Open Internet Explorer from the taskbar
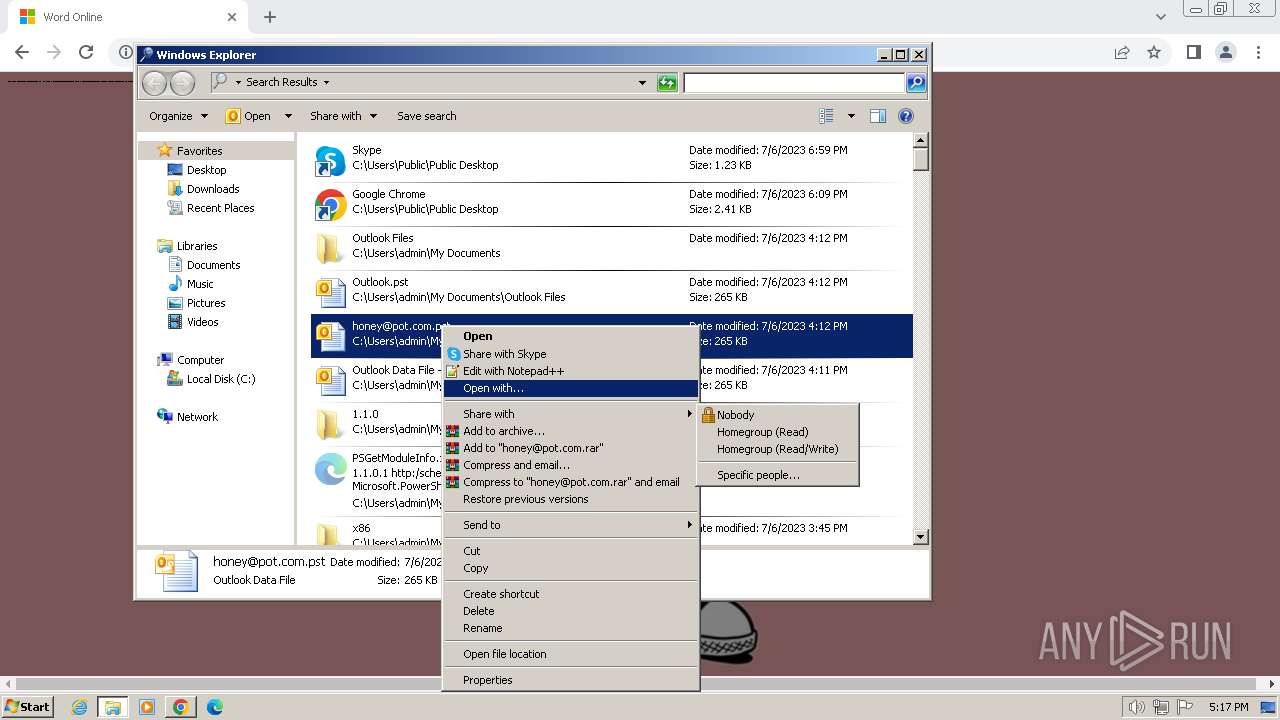This screenshot has height=720, width=1280. pyautogui.click(x=80, y=707)
